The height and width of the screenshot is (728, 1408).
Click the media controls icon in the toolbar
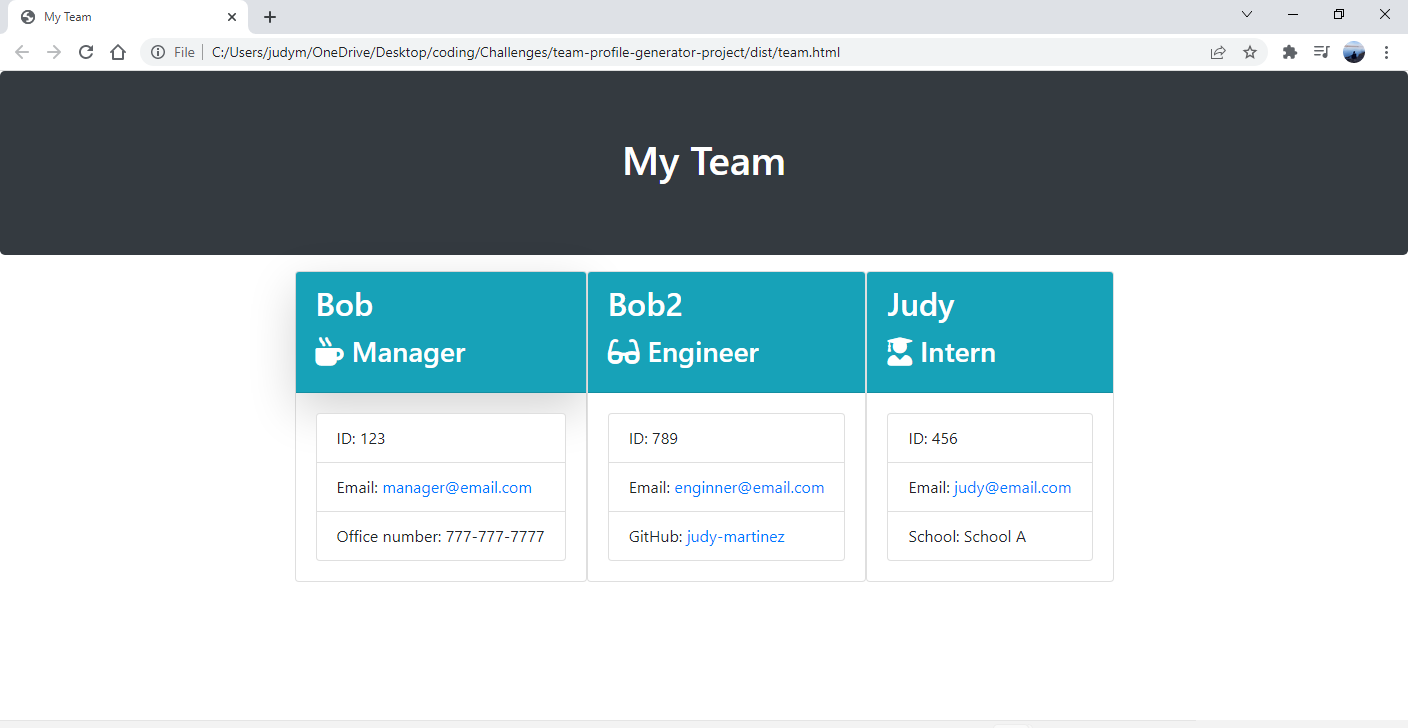tap(1321, 51)
